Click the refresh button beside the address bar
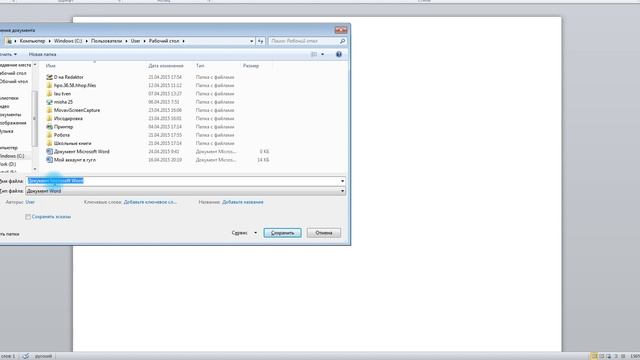The height and width of the screenshot is (360, 640). [x=260, y=41]
